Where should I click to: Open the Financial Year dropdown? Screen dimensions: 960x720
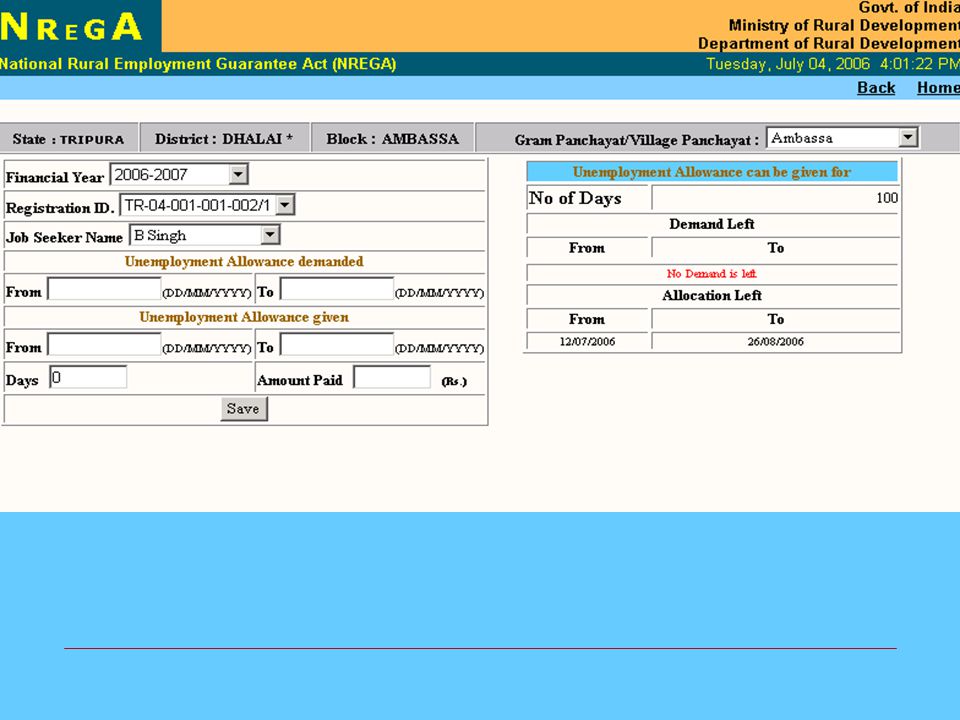pos(179,174)
